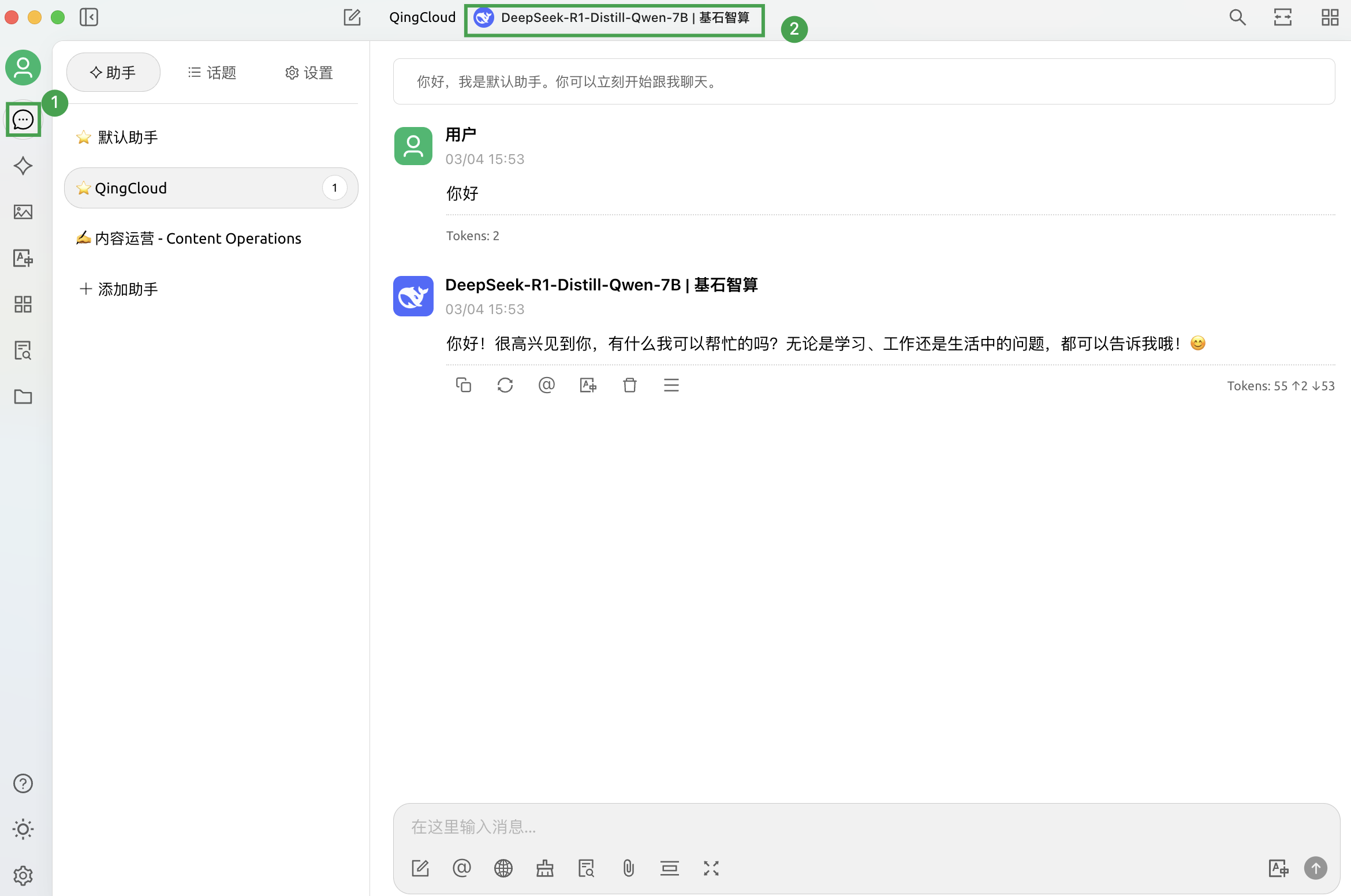Switch to the 助手 tab
Viewport: 1351px width, 896px height.
coord(113,72)
